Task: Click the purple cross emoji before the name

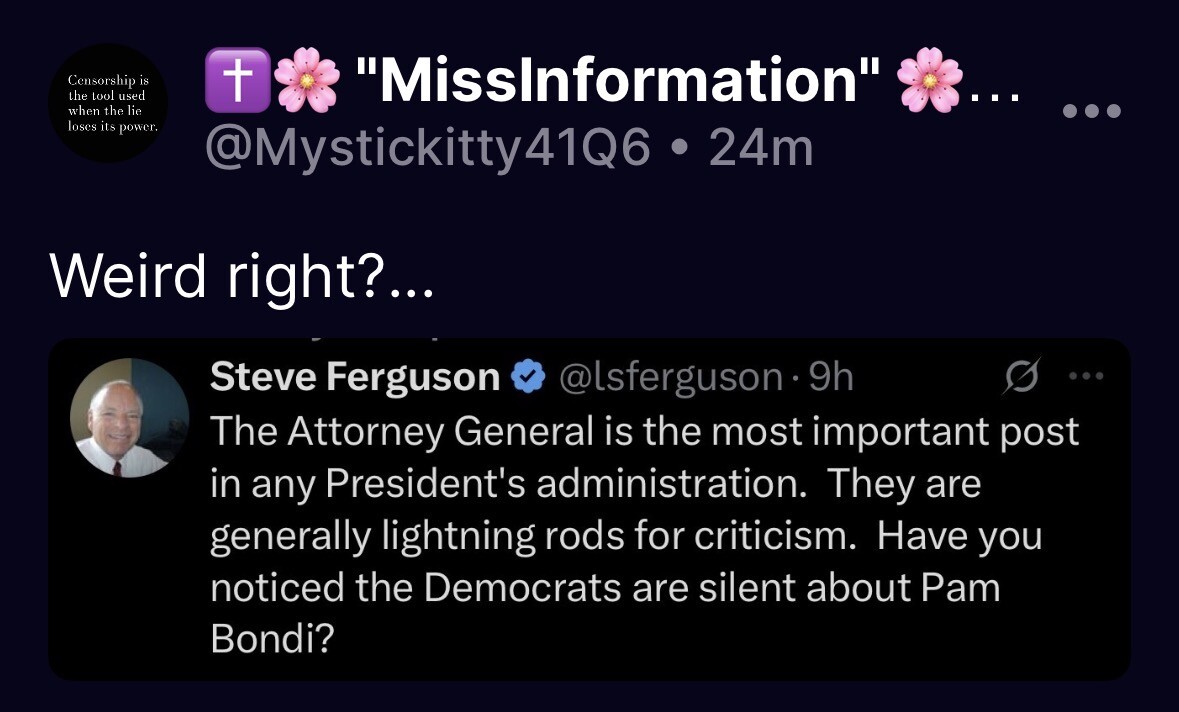Action: tap(237, 80)
